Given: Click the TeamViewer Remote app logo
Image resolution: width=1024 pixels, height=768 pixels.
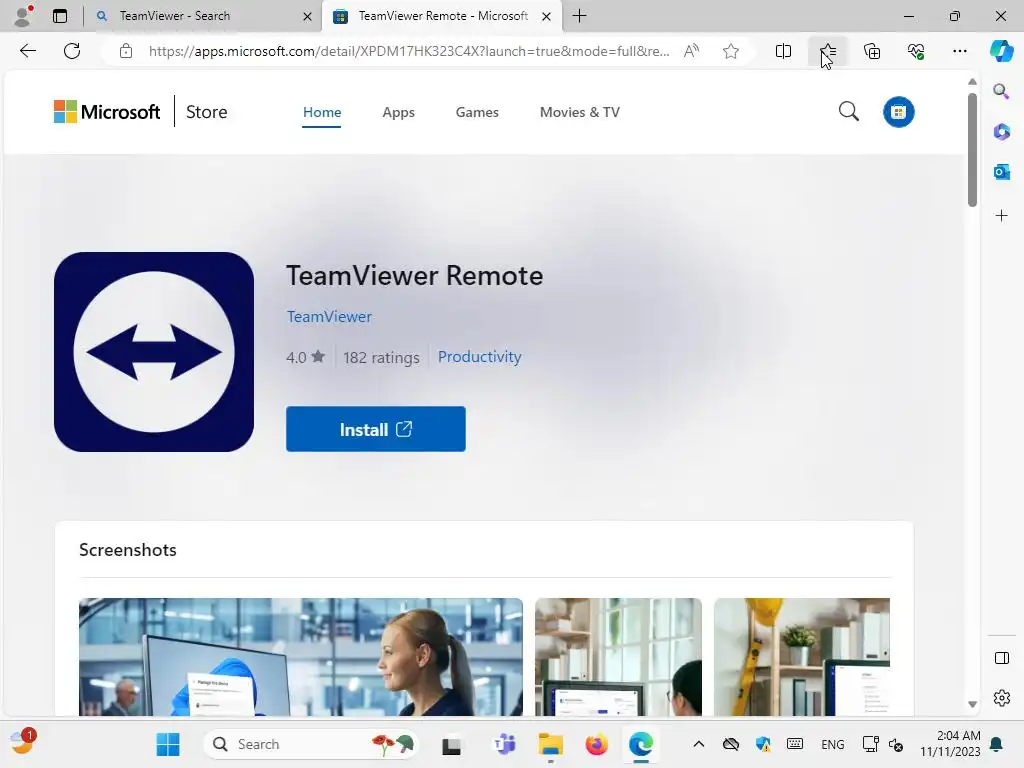Looking at the screenshot, I should coord(154,352).
